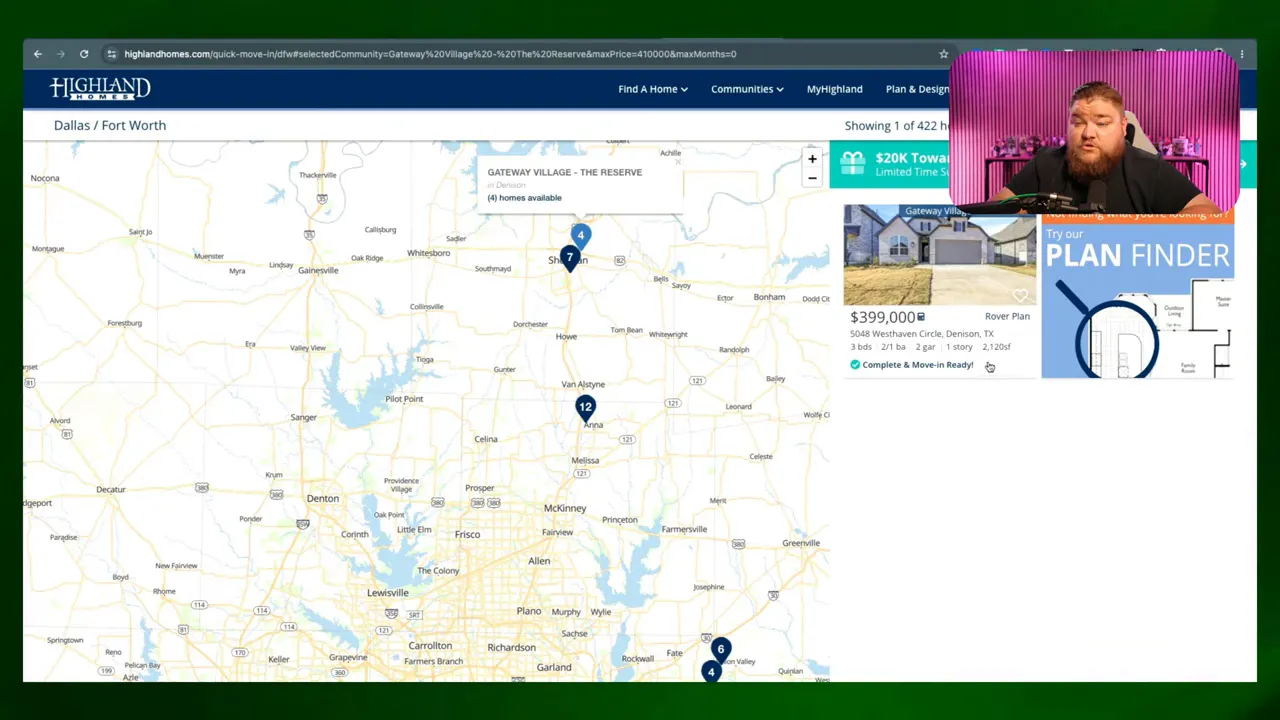Reload the page with the refresh icon
Viewport: 1280px width, 720px height.
pos(84,54)
